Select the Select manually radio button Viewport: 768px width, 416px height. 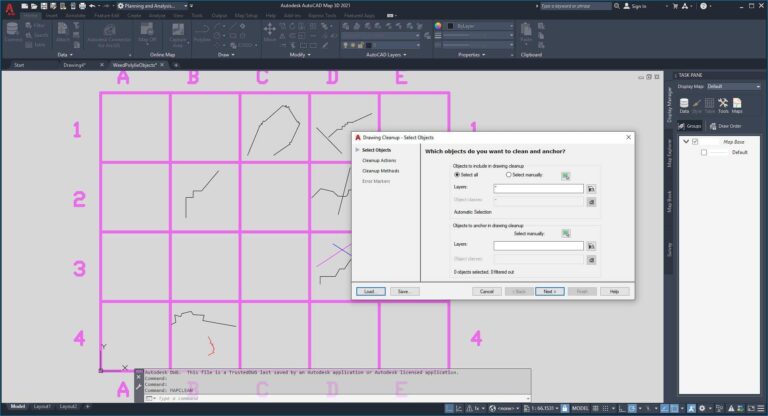[508, 174]
